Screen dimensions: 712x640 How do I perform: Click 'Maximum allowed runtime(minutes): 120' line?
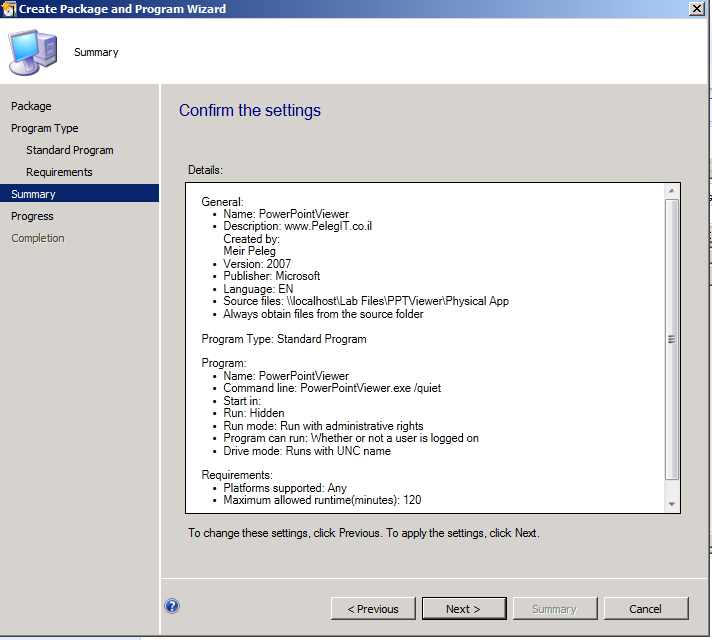[322, 500]
